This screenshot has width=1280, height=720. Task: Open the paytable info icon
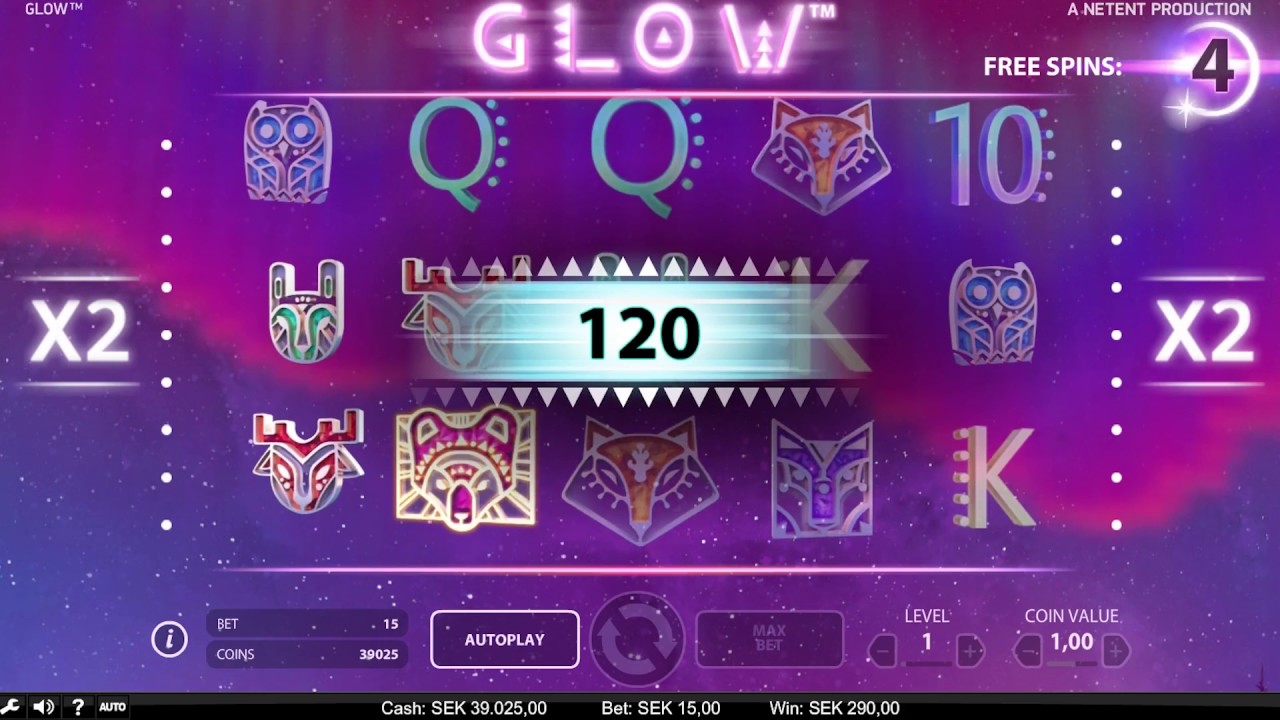pos(170,638)
